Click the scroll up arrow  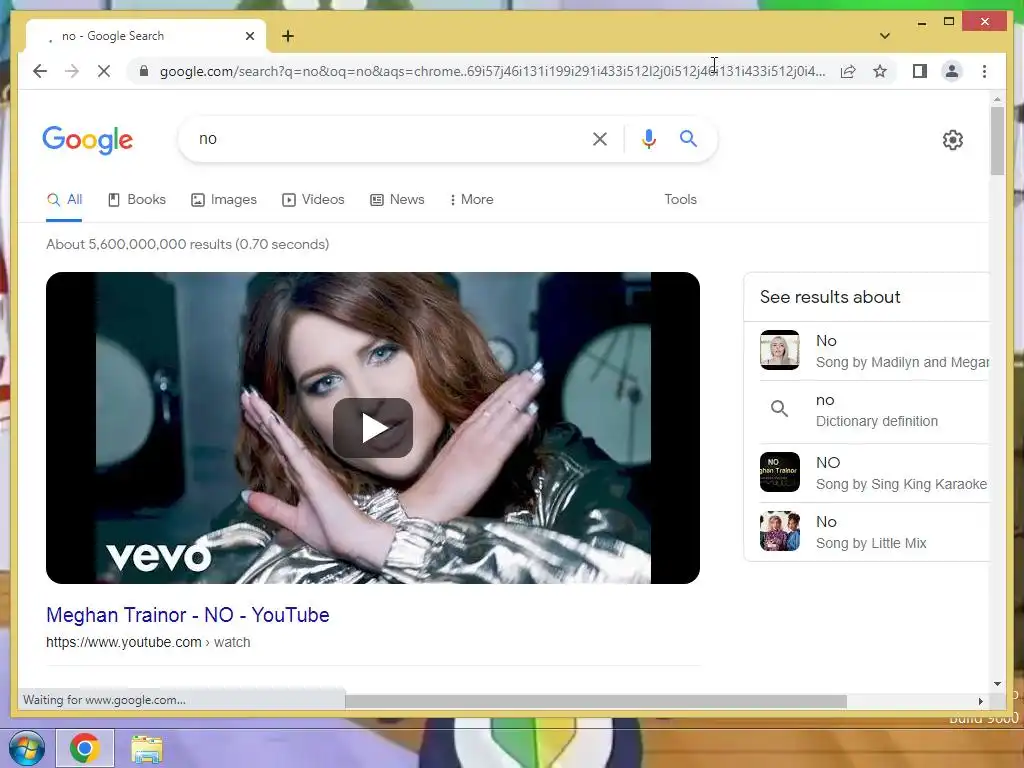tap(997, 99)
